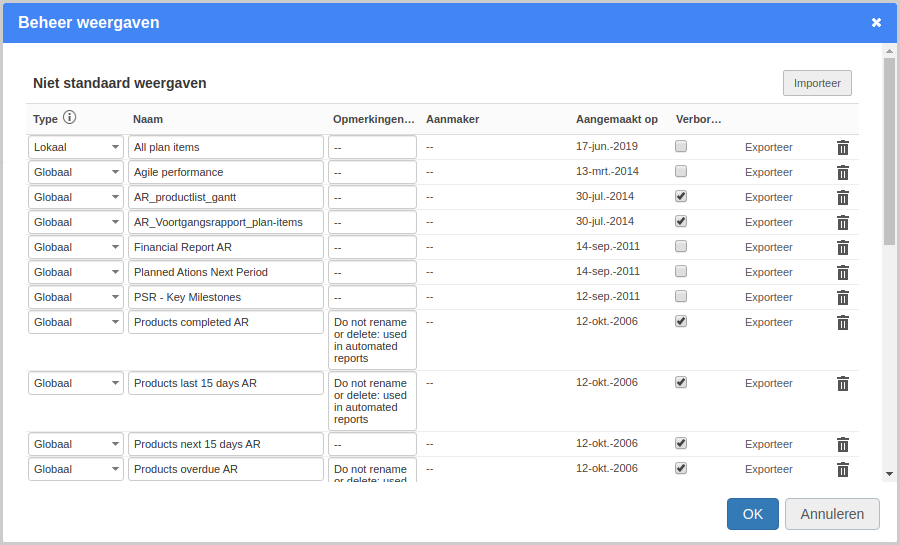Click the Annuleren button
The height and width of the screenshot is (545, 900).
point(832,514)
